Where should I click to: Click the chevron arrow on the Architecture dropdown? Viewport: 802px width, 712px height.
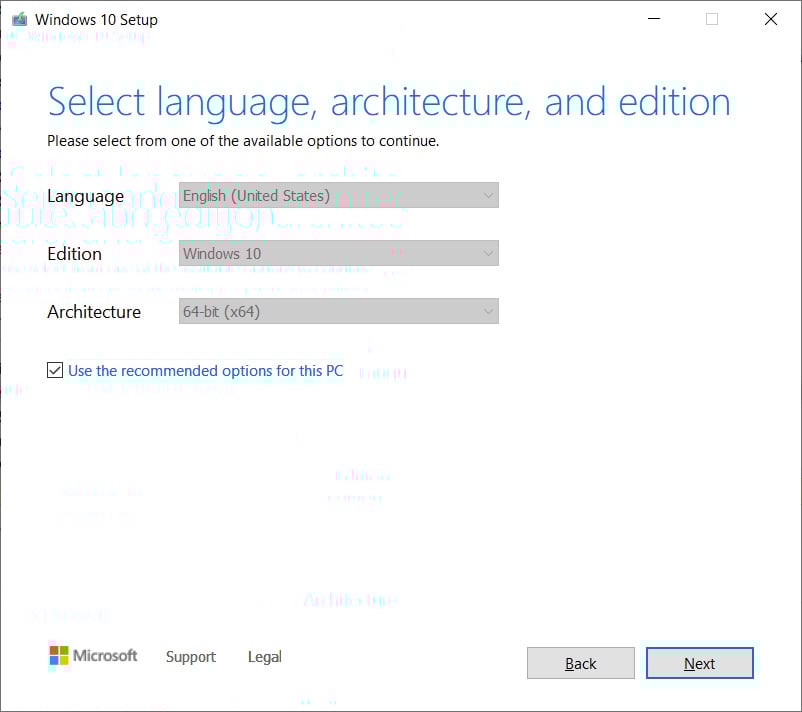[488, 312]
